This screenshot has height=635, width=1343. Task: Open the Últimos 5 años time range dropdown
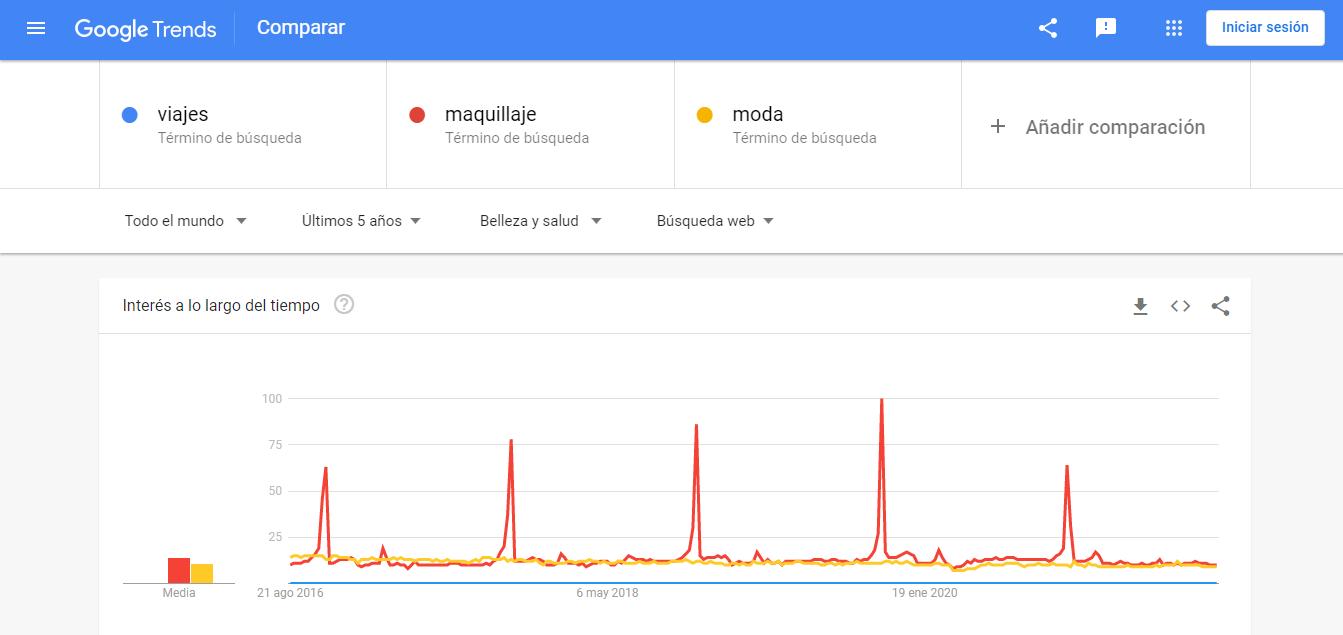[x=362, y=221]
